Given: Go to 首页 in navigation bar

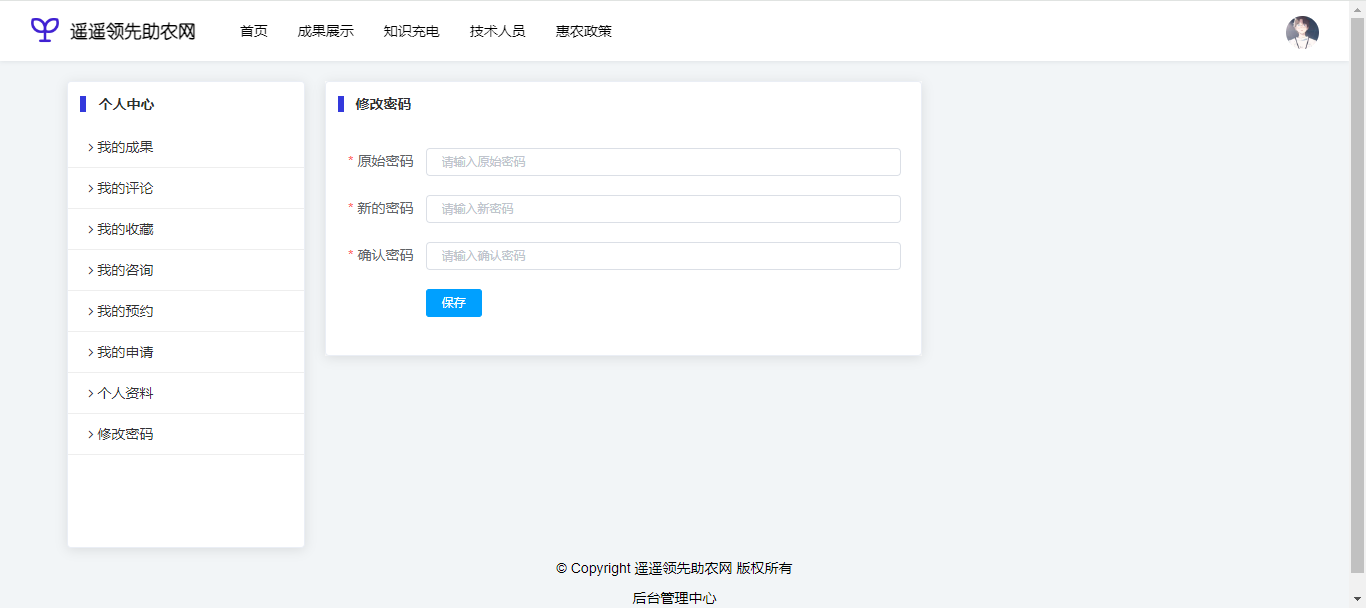Looking at the screenshot, I should point(254,31).
